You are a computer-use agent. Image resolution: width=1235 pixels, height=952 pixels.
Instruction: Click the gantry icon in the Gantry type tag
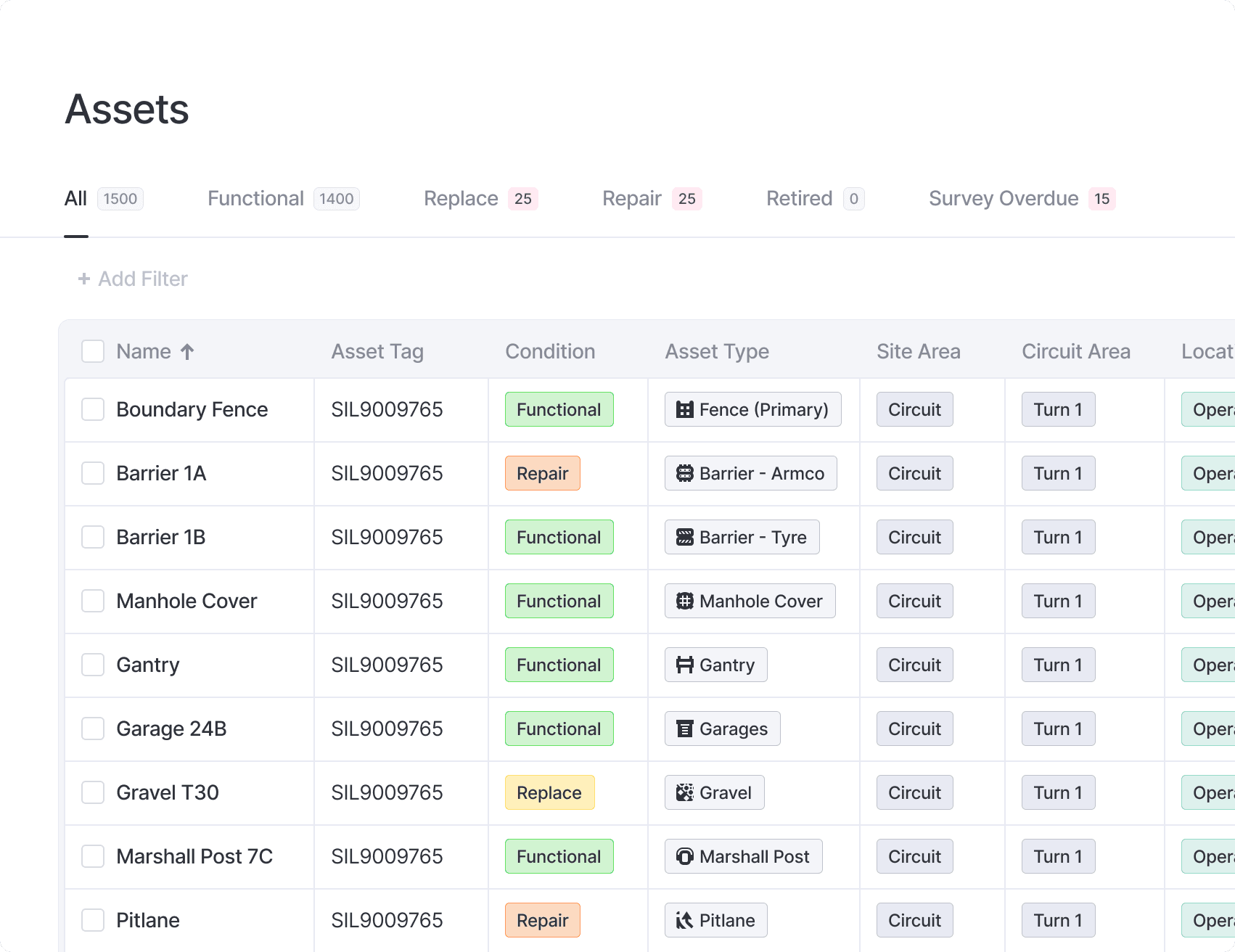click(x=684, y=665)
